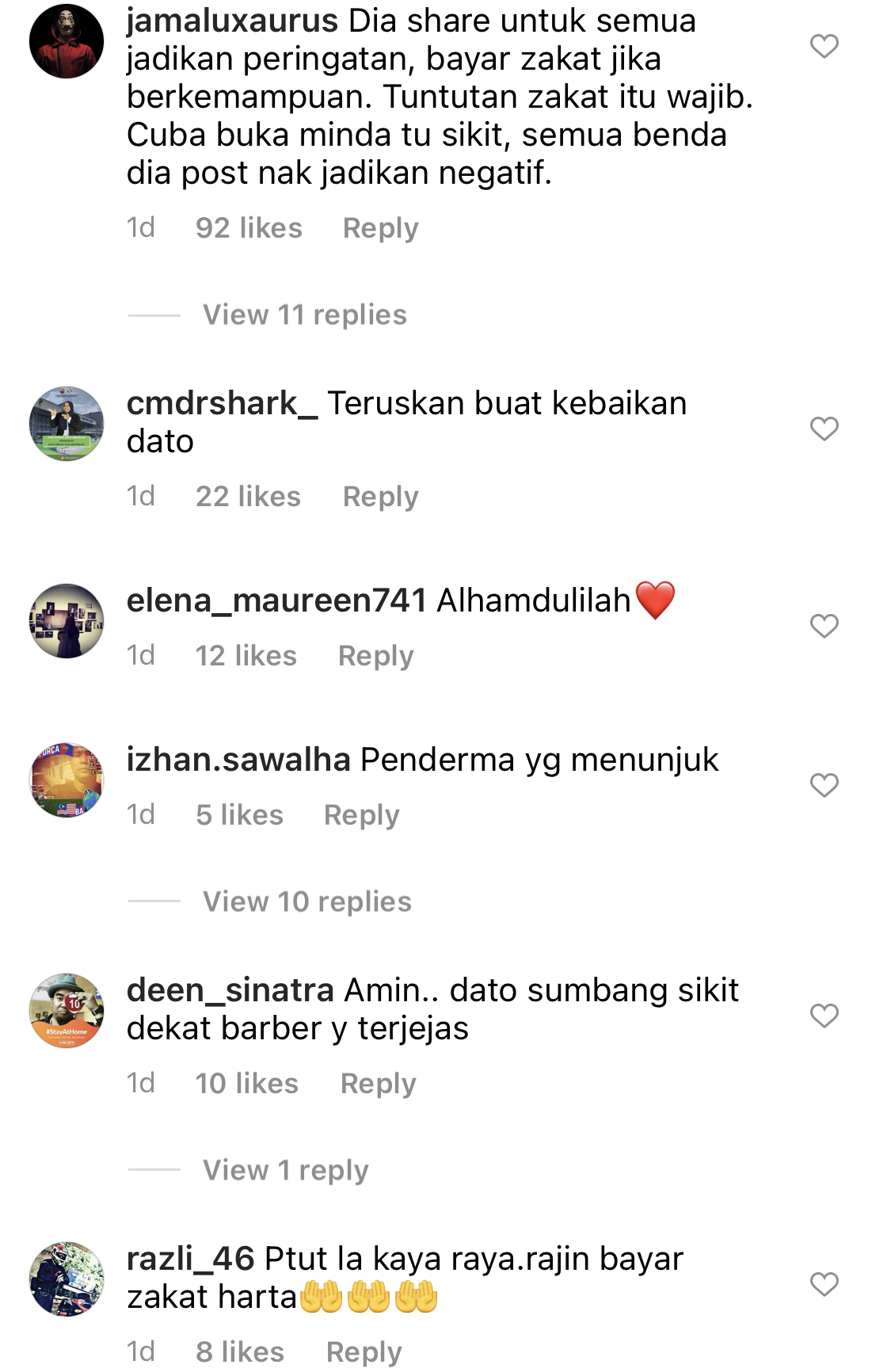Viewport: 891px width, 1372px height.
Task: Open 22 likes list
Action: pyautogui.click(x=248, y=497)
